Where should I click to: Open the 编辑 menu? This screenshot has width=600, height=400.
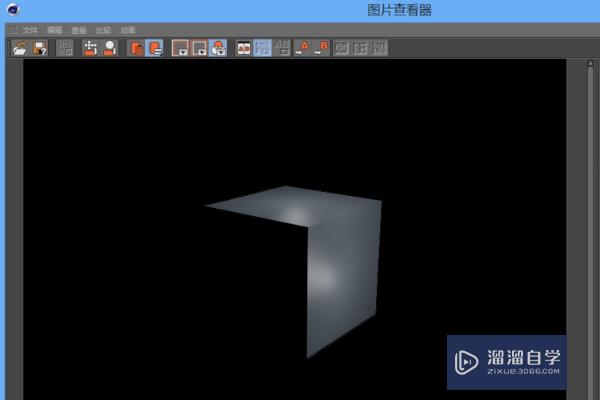point(54,31)
